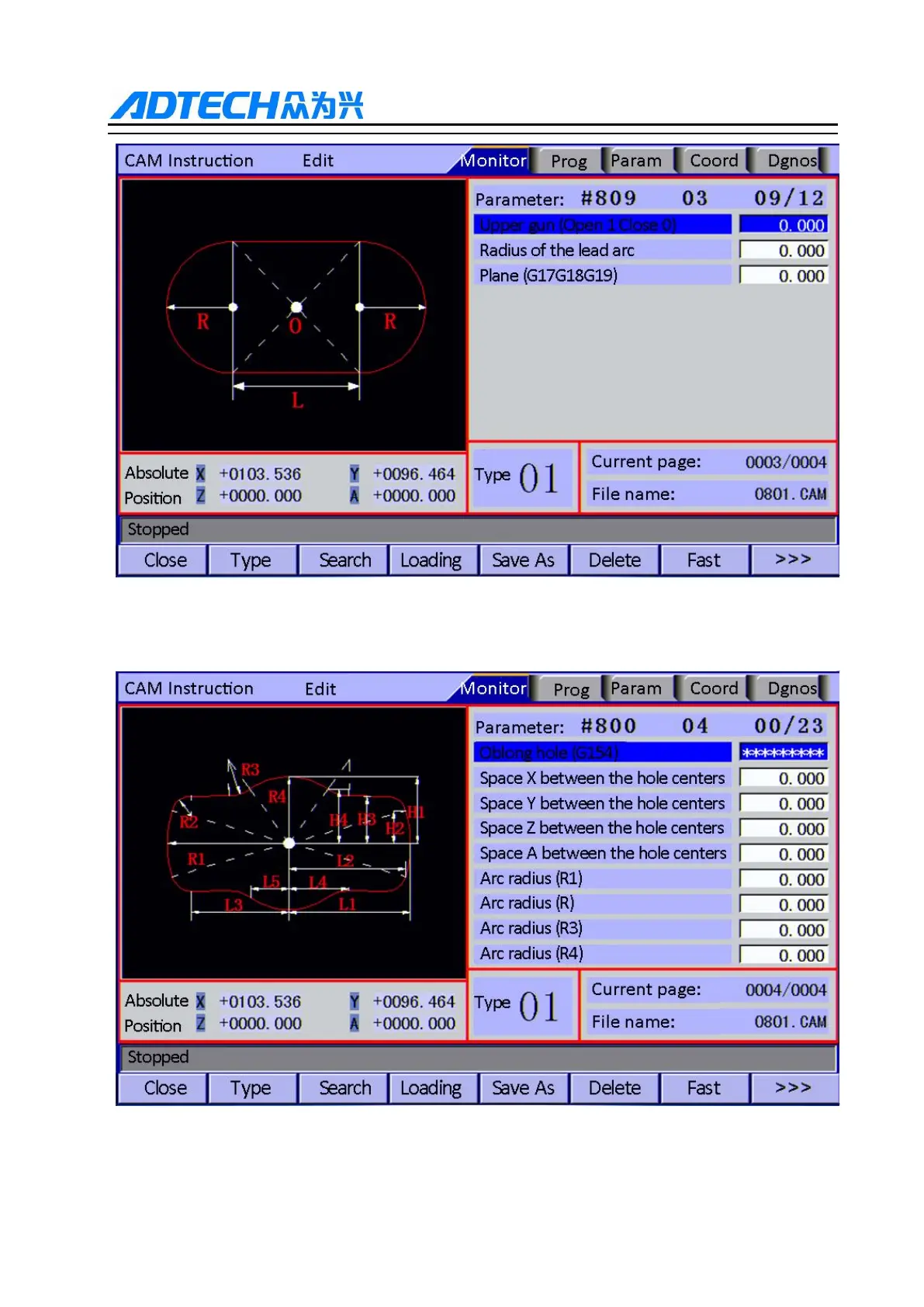Click Type button in lower screen
The image size is (924, 1307).
tap(252, 1088)
